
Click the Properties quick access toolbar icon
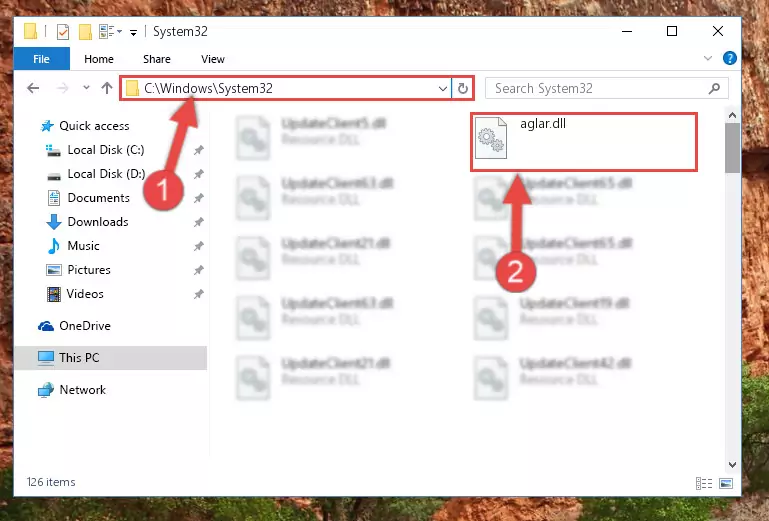coord(63,32)
